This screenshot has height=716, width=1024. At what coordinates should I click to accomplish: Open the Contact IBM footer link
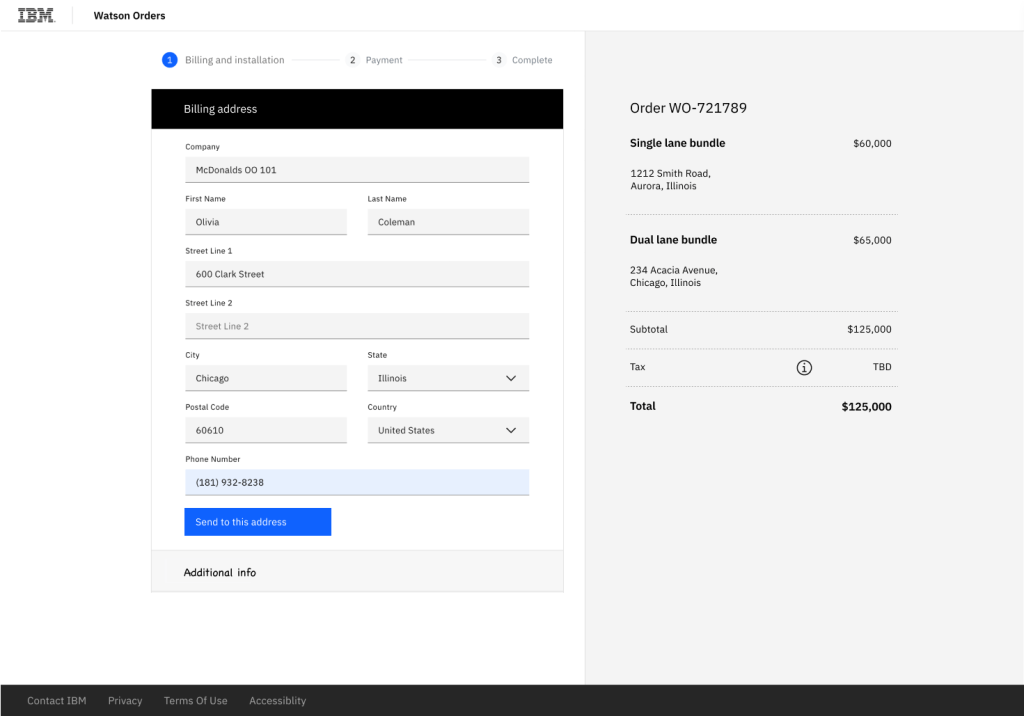pos(57,701)
